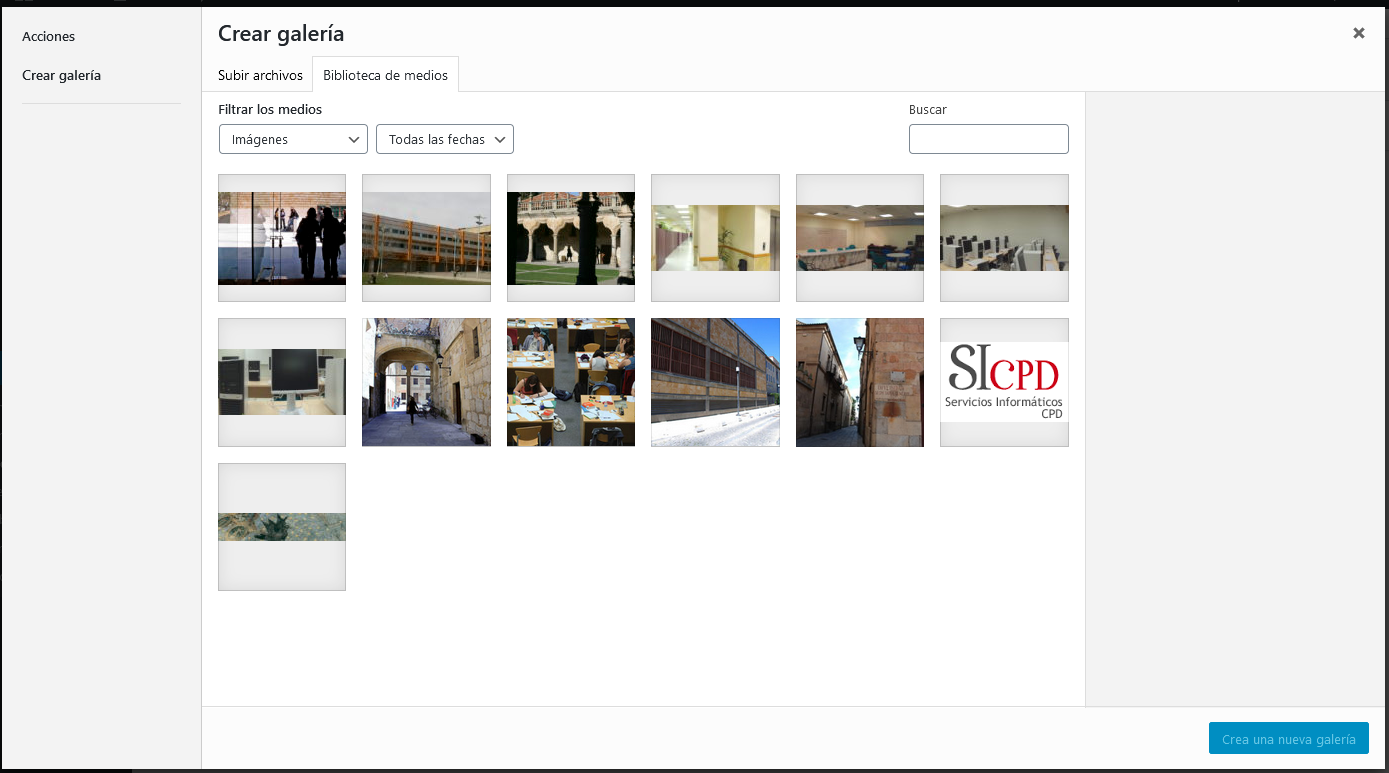Select thumbnail of meeting room with tables

[x=860, y=238]
